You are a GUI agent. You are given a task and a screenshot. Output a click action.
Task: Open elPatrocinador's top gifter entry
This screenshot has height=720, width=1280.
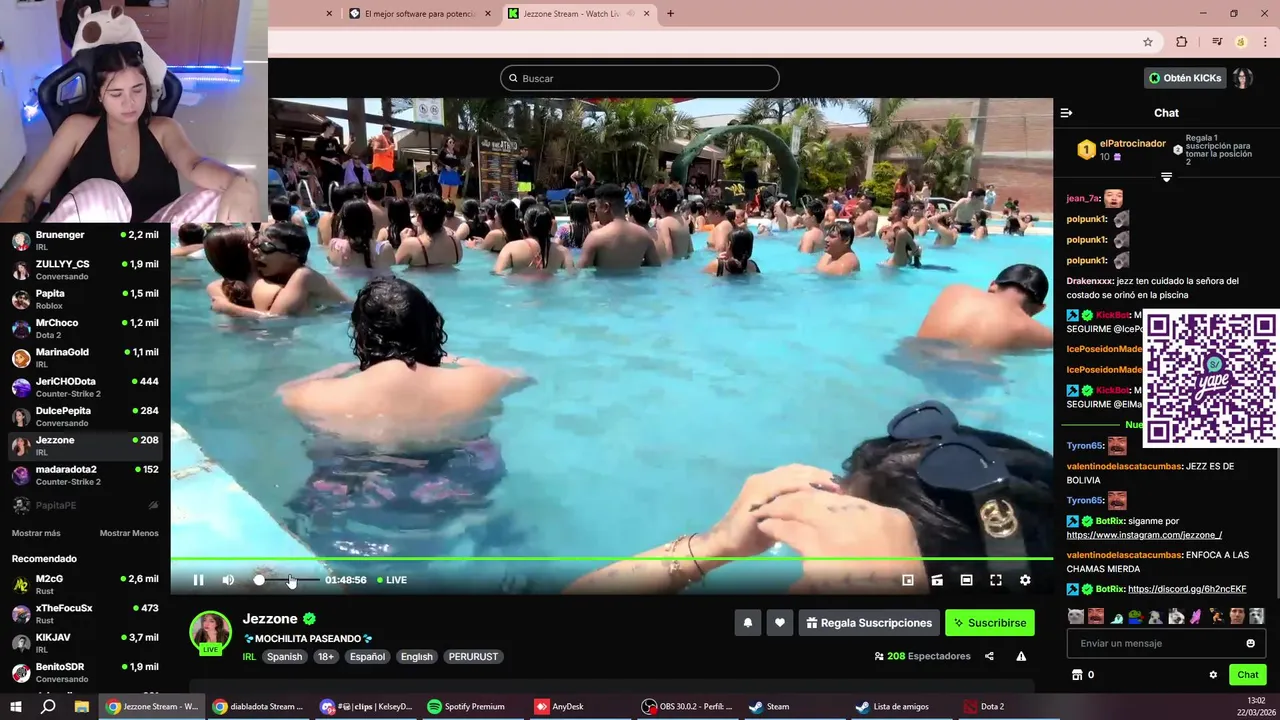1120,150
